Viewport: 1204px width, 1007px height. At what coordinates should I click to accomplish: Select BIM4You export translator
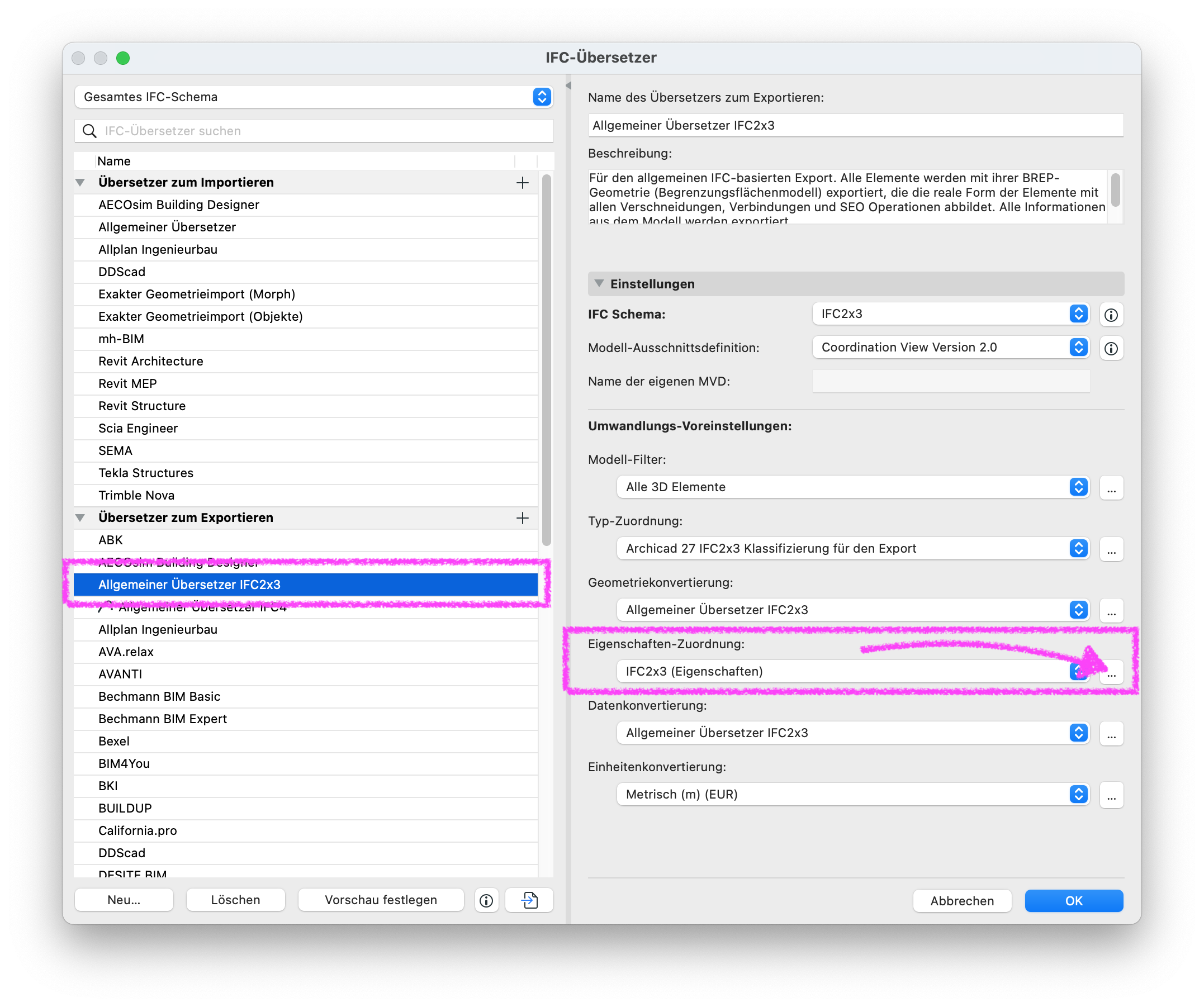tap(306, 764)
